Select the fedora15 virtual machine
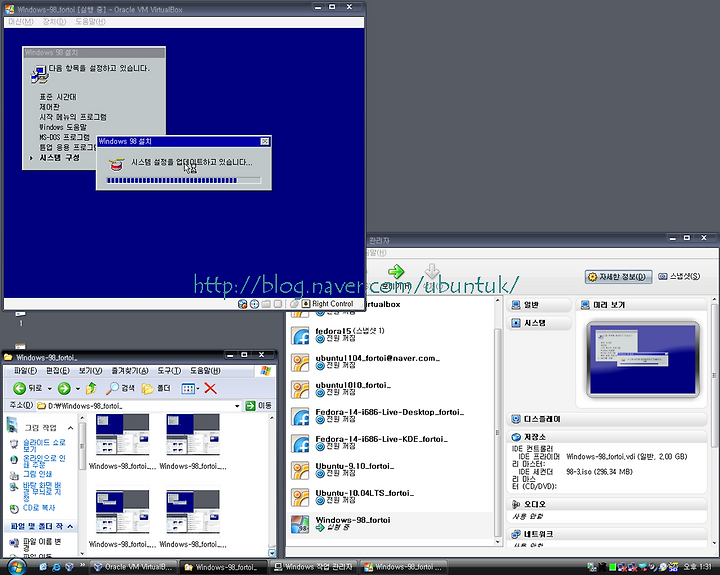 tap(390, 335)
